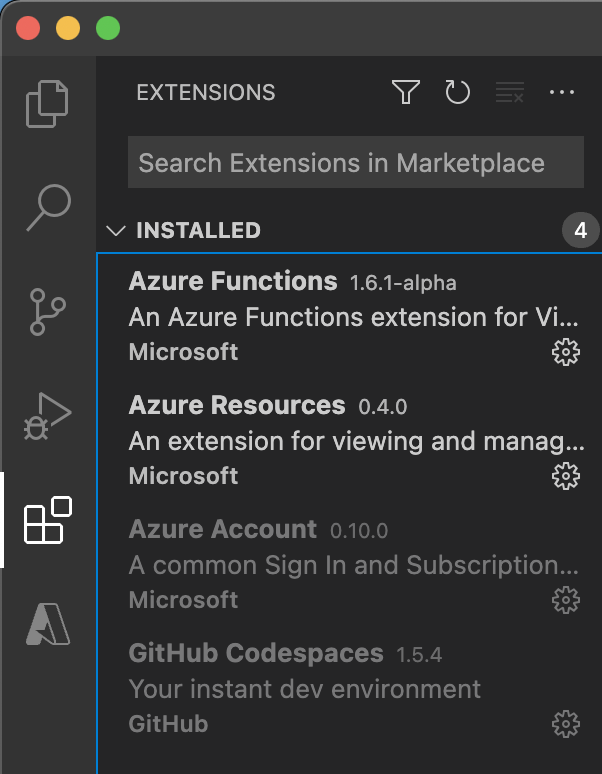602x774 pixels.
Task: Open manage gear for Azure Functions
Action: (x=566, y=352)
